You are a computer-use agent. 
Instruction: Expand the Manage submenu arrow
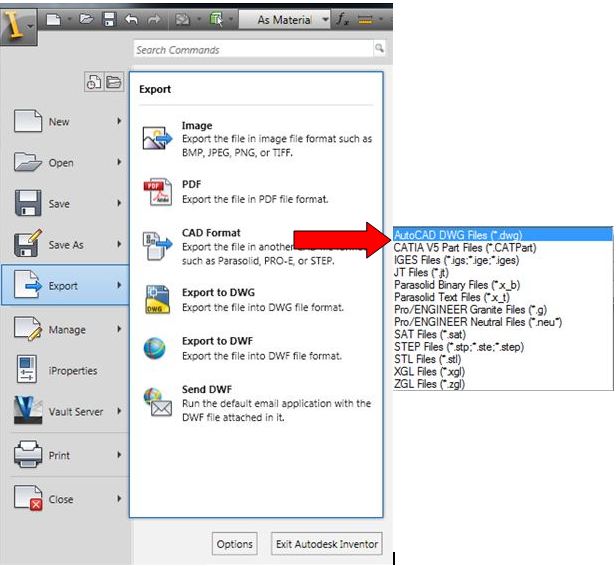(x=119, y=329)
